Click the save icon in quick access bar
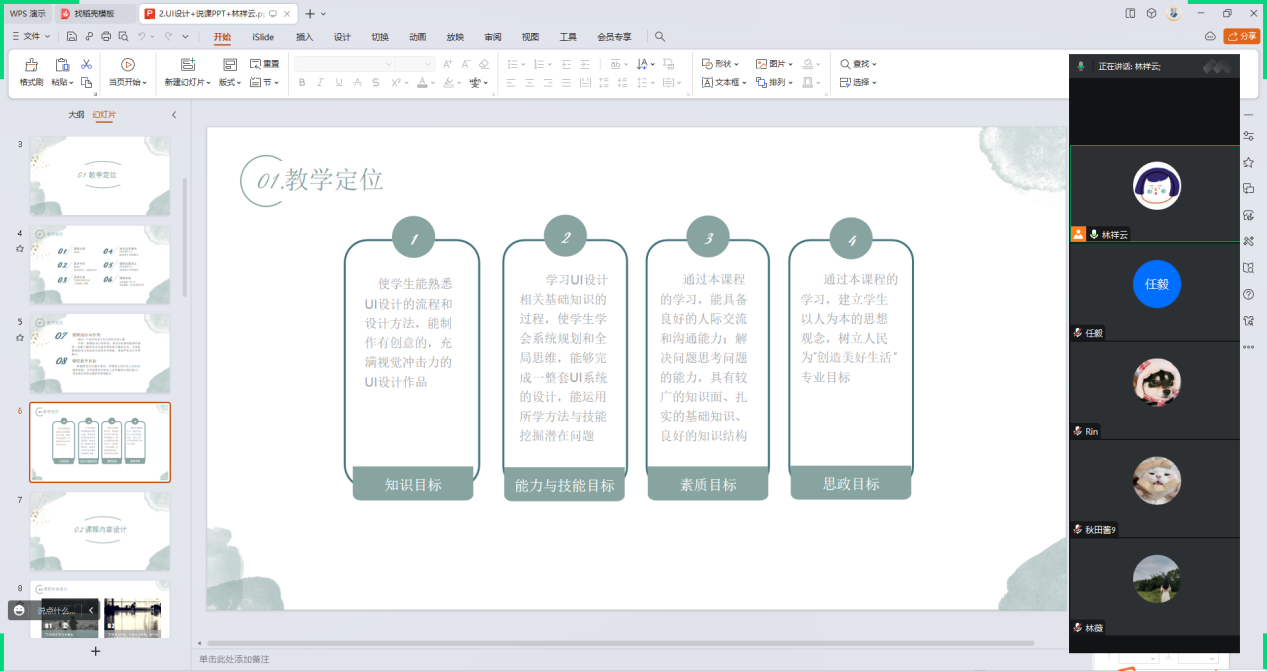Image resolution: width=1267 pixels, height=671 pixels. coord(72,37)
